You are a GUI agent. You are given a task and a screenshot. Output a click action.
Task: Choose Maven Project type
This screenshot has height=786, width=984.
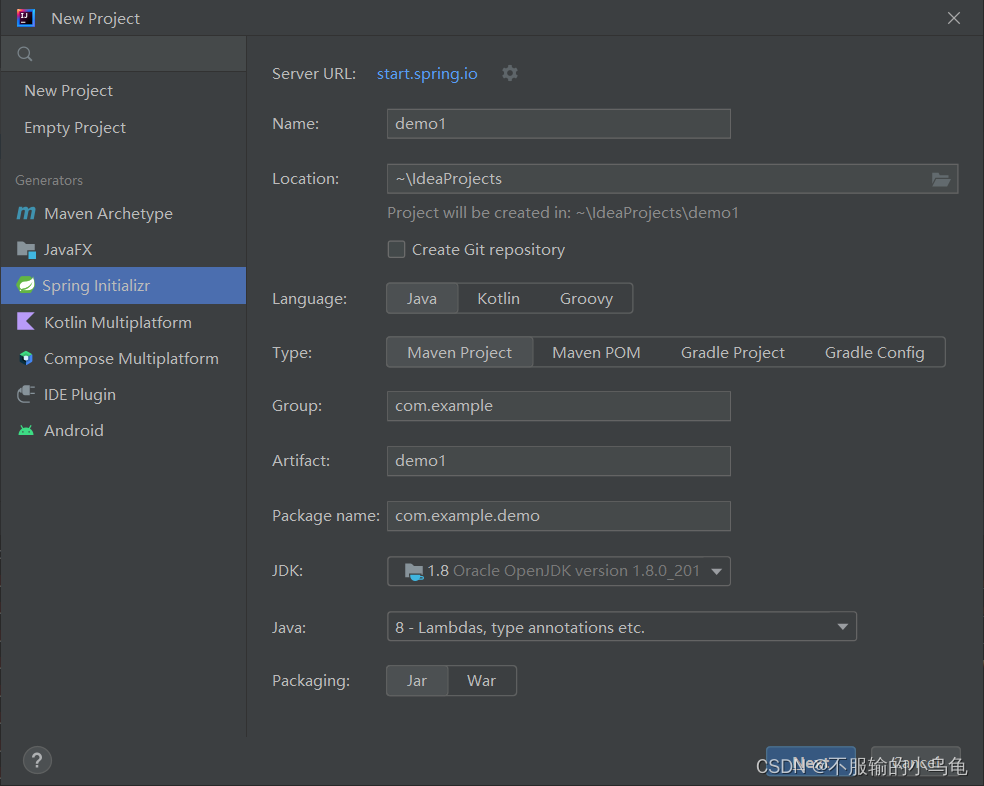[459, 353]
